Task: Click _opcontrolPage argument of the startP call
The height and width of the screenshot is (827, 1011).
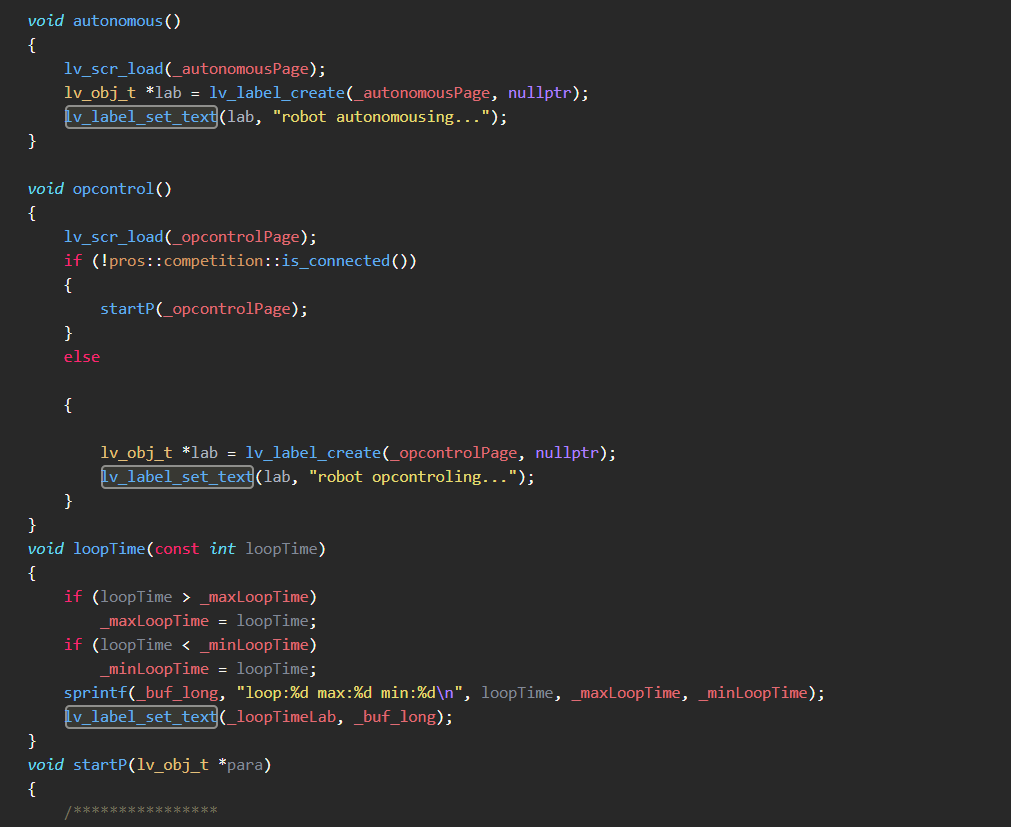Action: (x=227, y=309)
